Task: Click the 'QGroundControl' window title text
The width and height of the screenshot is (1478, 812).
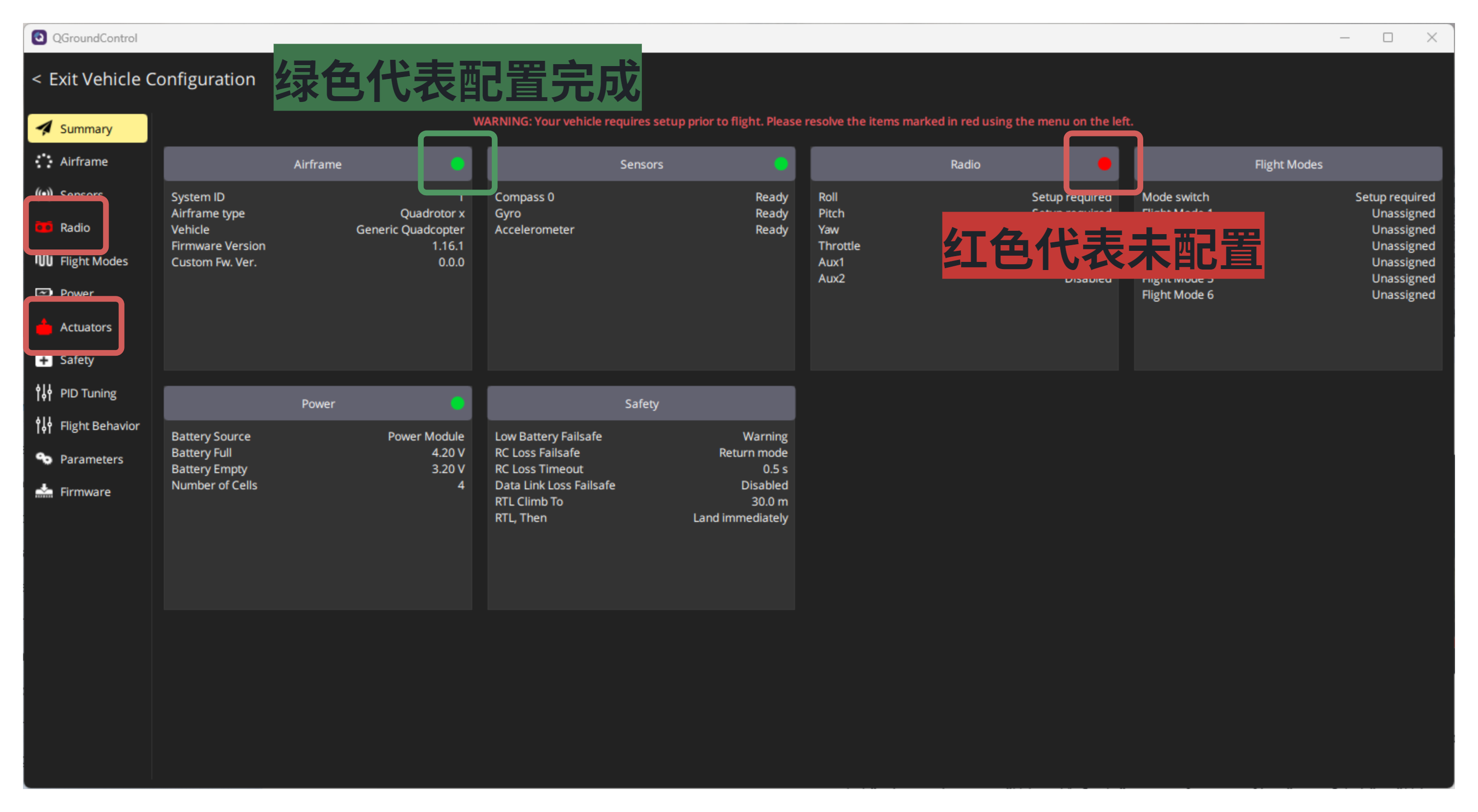Action: tap(95, 38)
